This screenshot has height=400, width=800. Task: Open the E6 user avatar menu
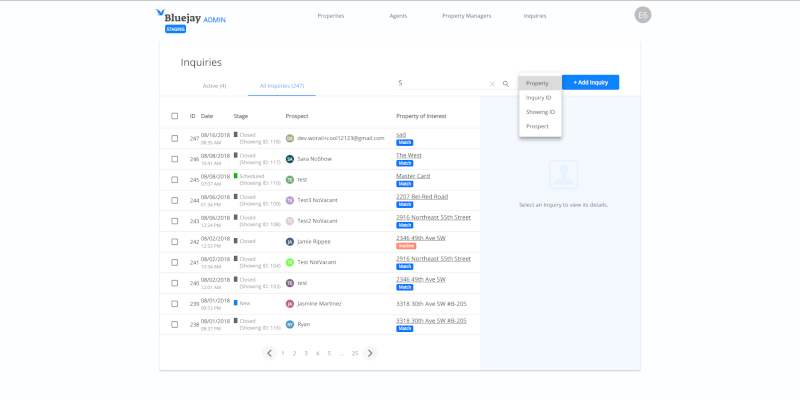[643, 15]
